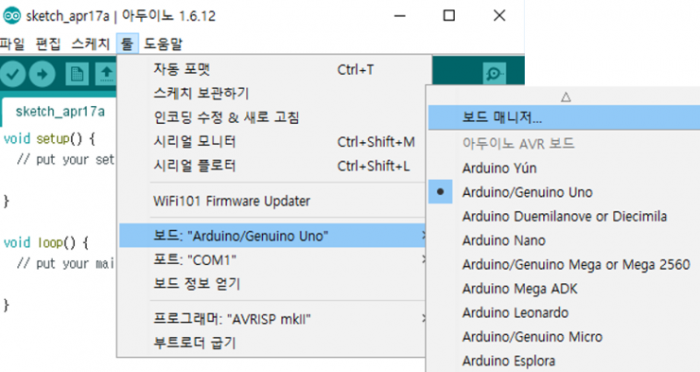Select the Arduino Nano board
This screenshot has width=700, height=372.
pyautogui.click(x=564, y=240)
